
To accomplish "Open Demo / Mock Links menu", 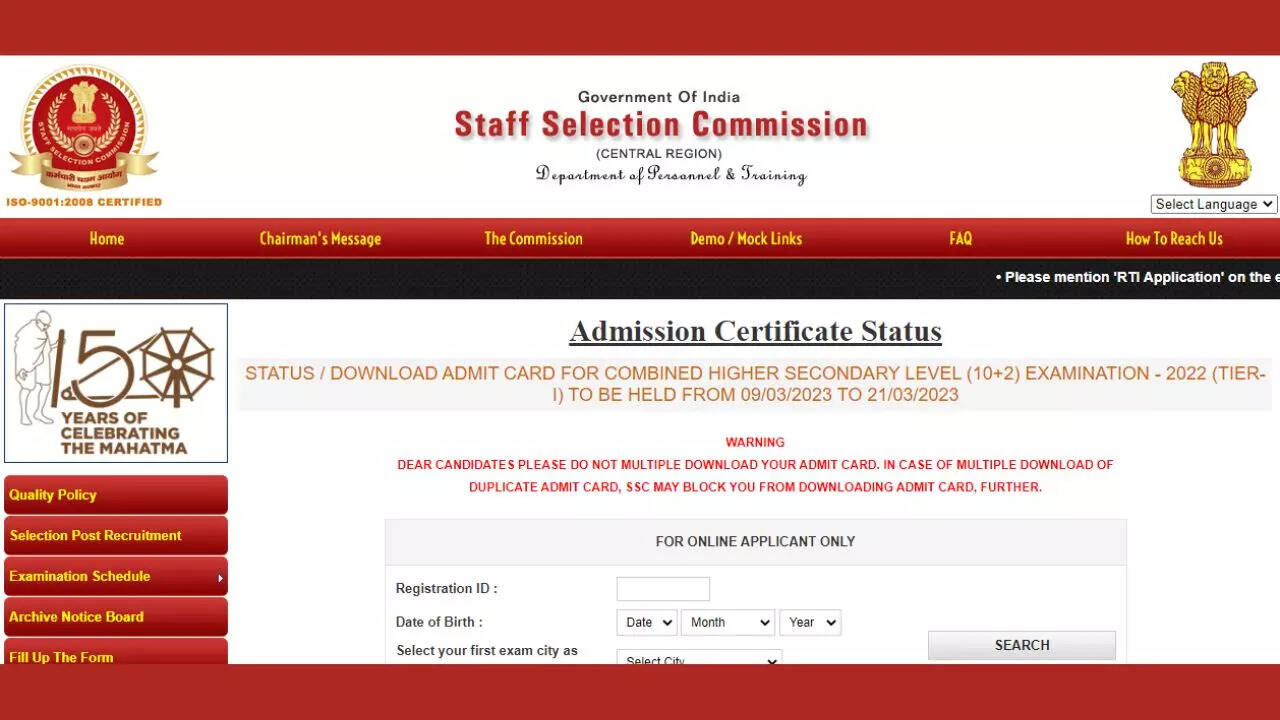I will point(746,239).
